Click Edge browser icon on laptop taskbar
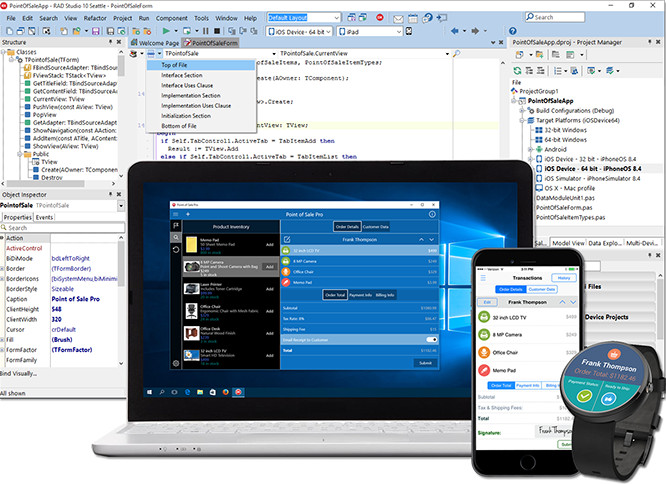 pos(187,392)
